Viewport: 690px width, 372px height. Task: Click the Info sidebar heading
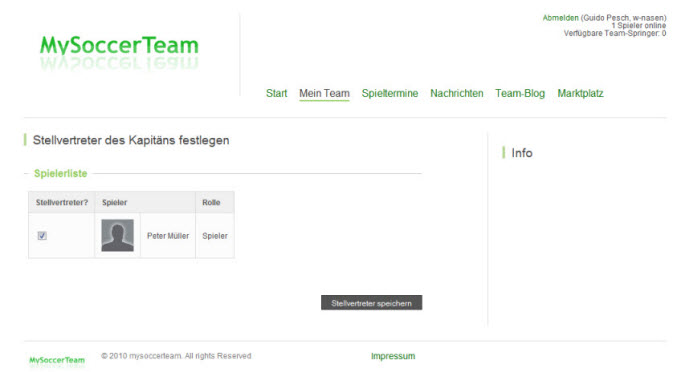pos(522,153)
